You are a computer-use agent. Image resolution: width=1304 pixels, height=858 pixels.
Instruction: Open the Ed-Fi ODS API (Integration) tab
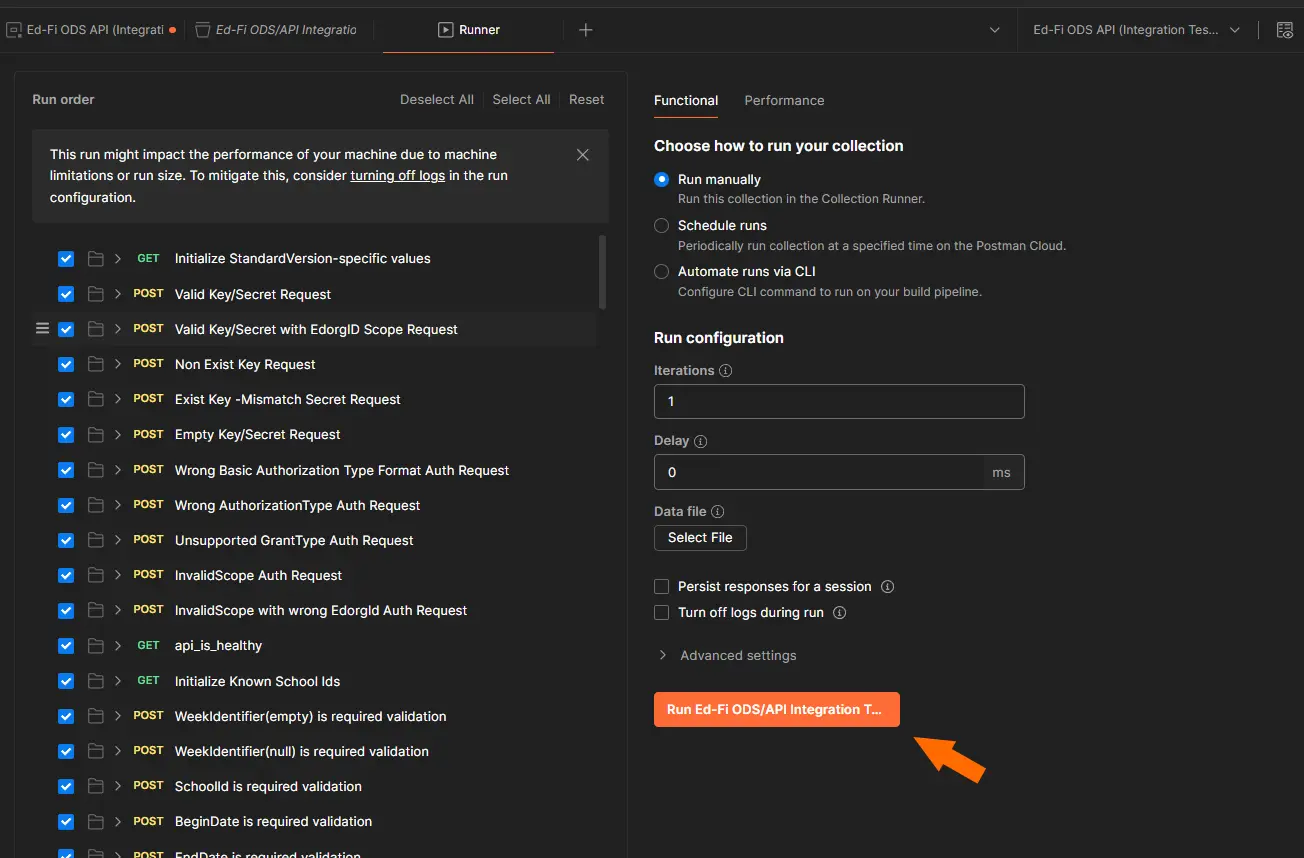[x=91, y=30]
